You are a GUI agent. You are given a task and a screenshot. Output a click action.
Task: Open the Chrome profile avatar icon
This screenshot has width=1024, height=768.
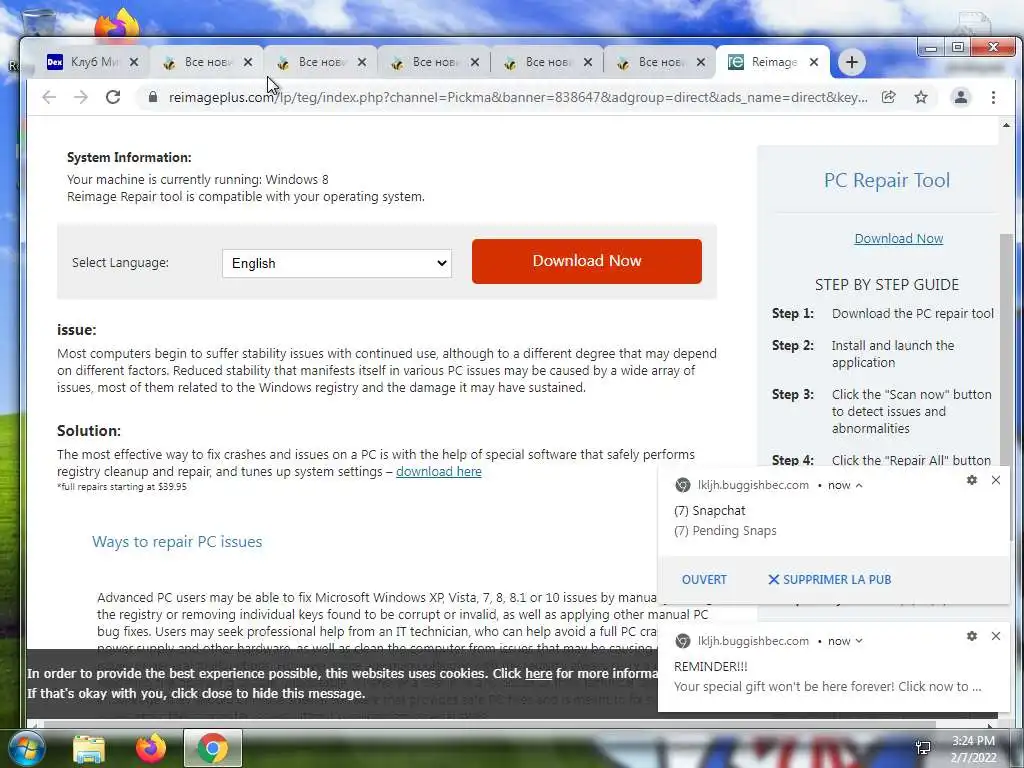961,97
